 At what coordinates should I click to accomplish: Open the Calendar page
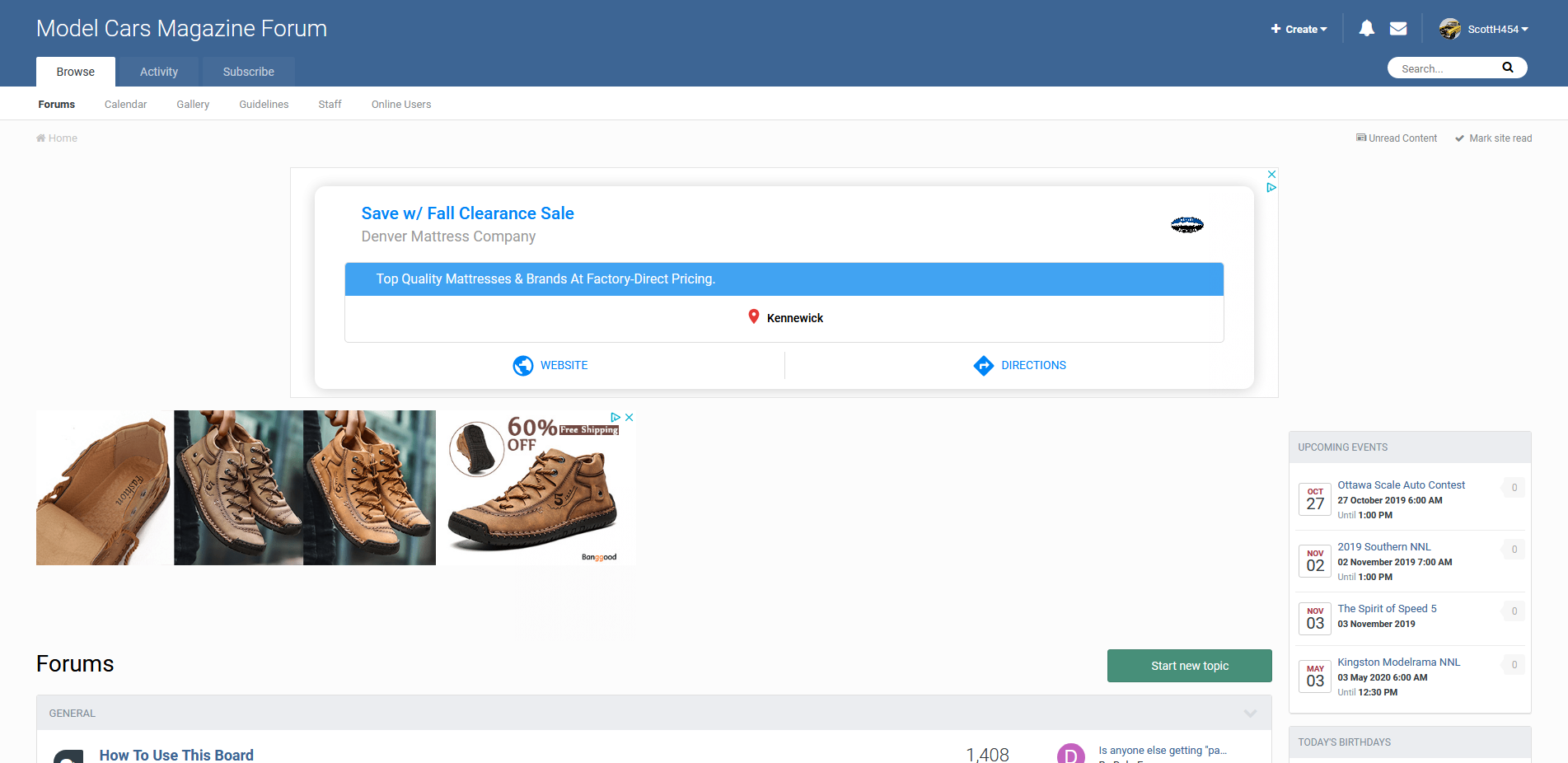point(125,105)
